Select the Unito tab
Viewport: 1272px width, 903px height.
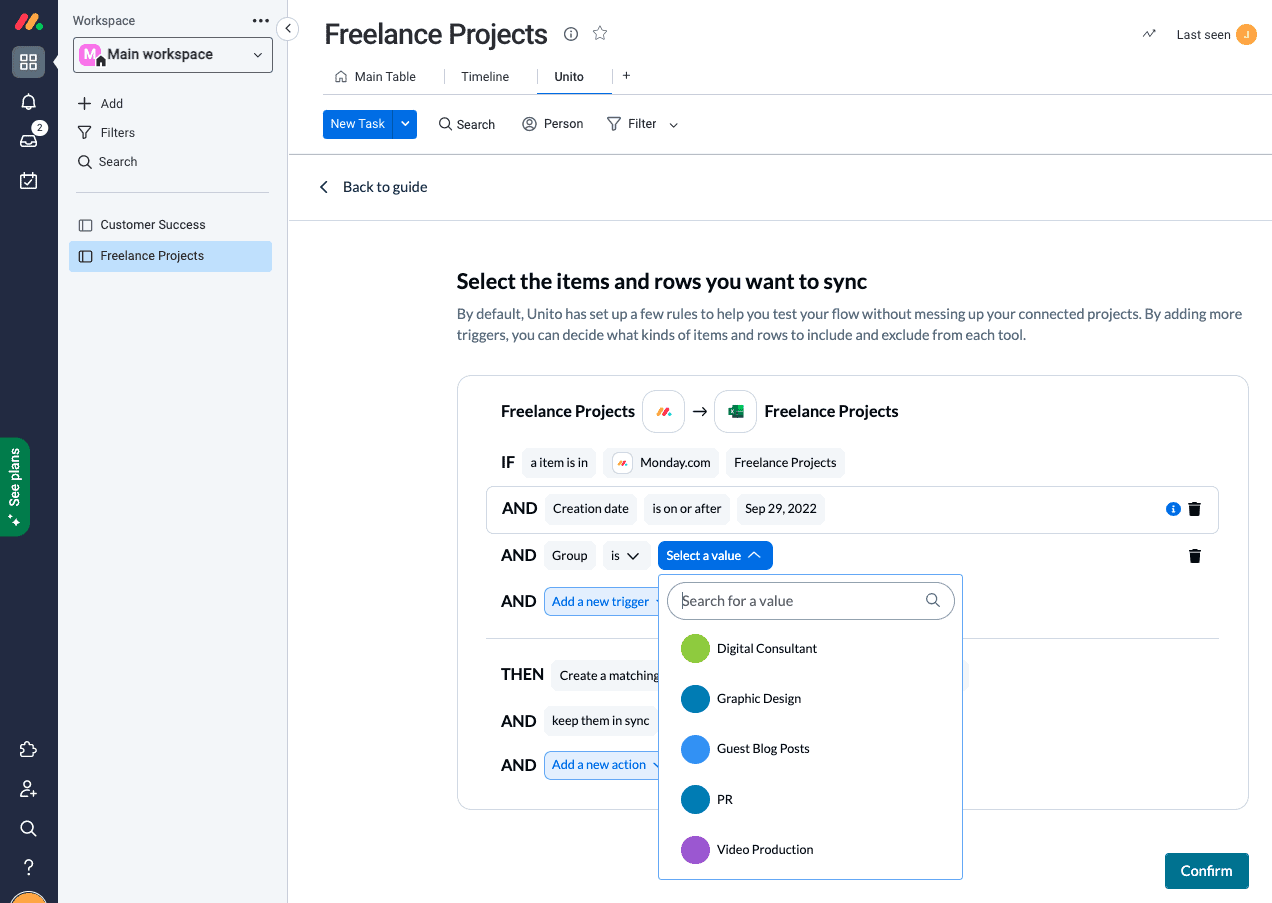point(569,76)
